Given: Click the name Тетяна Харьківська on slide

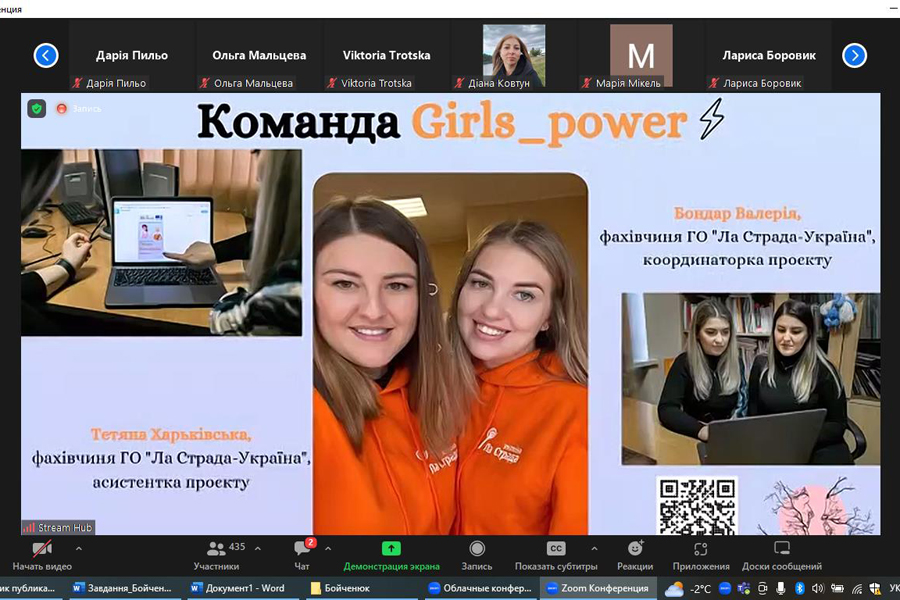Looking at the screenshot, I should (171, 435).
